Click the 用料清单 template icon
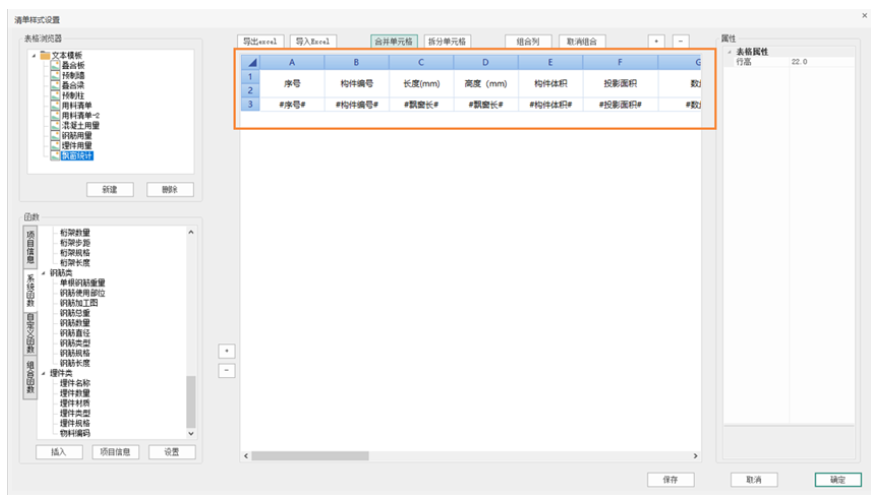This screenshot has width=876, height=504. pos(54,105)
